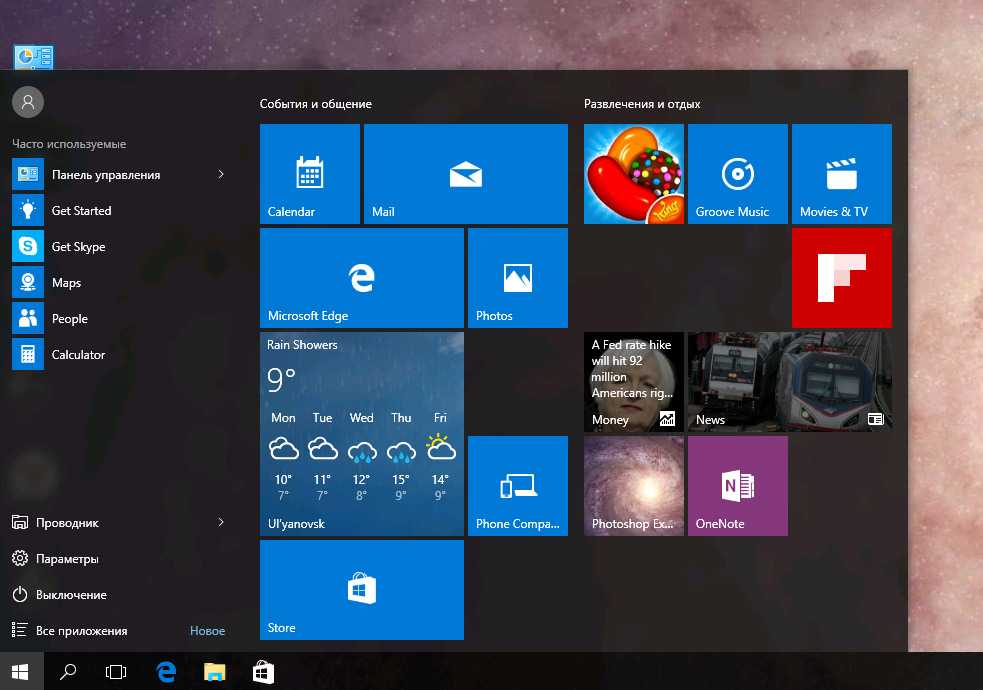Open the Weather tile for Ul'yanovsk
This screenshot has height=690, width=983.
click(361, 434)
